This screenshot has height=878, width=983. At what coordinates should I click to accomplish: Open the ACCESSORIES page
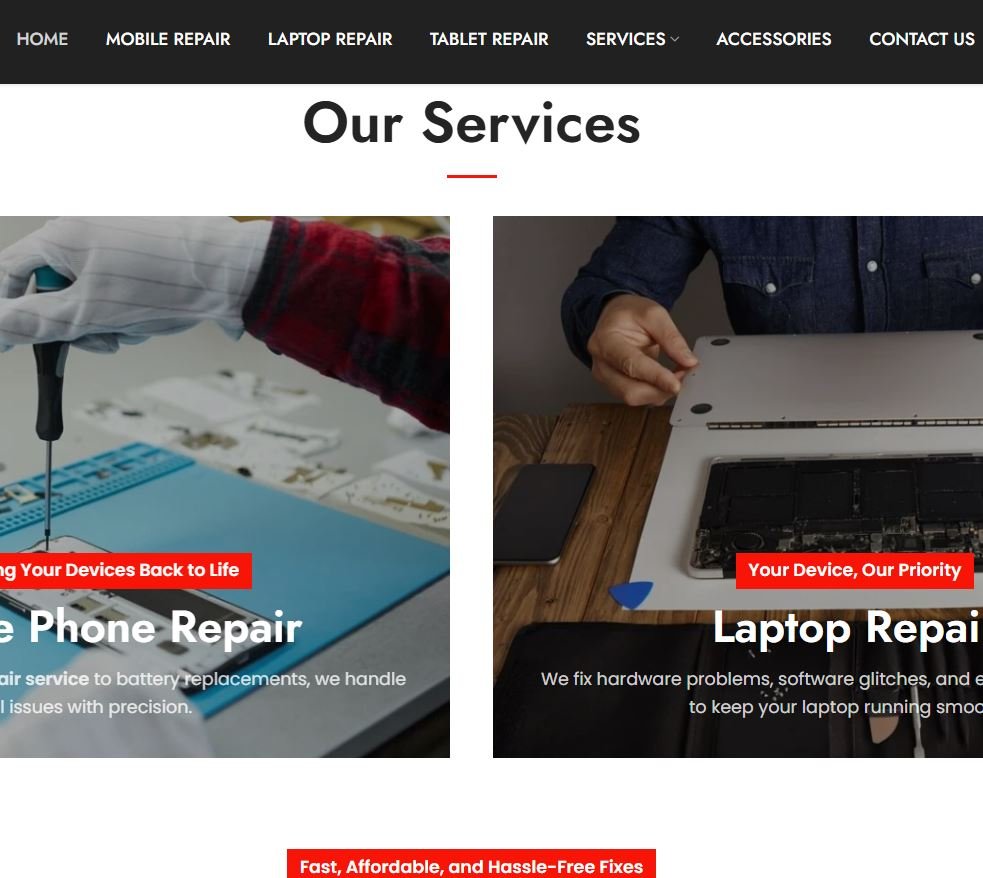point(774,39)
